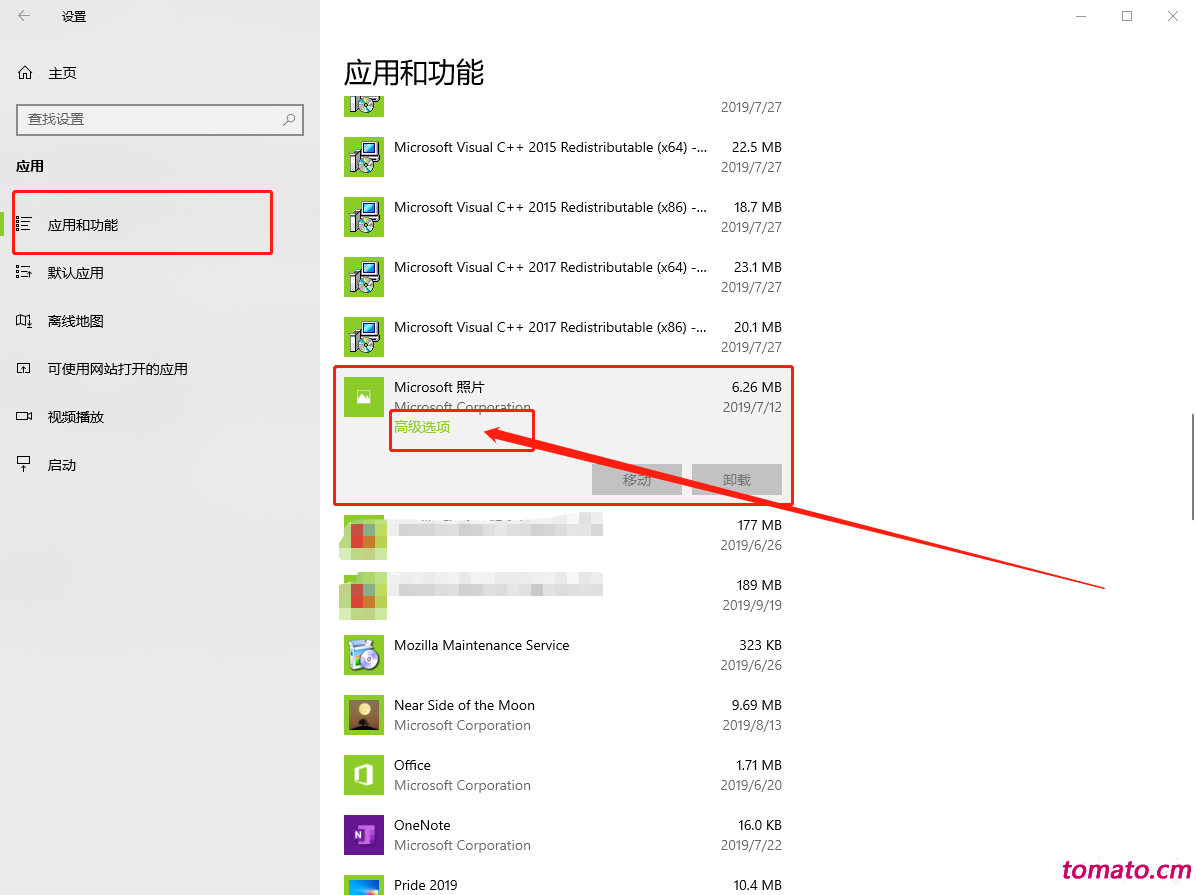Click the 16.0 KB size value
The height and width of the screenshot is (895, 1196).
point(760,826)
